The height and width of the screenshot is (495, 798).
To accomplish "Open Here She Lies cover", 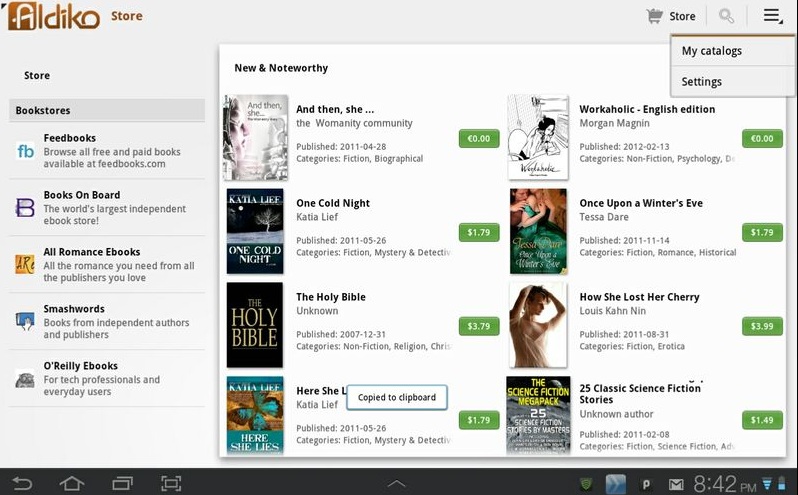I will coord(255,415).
